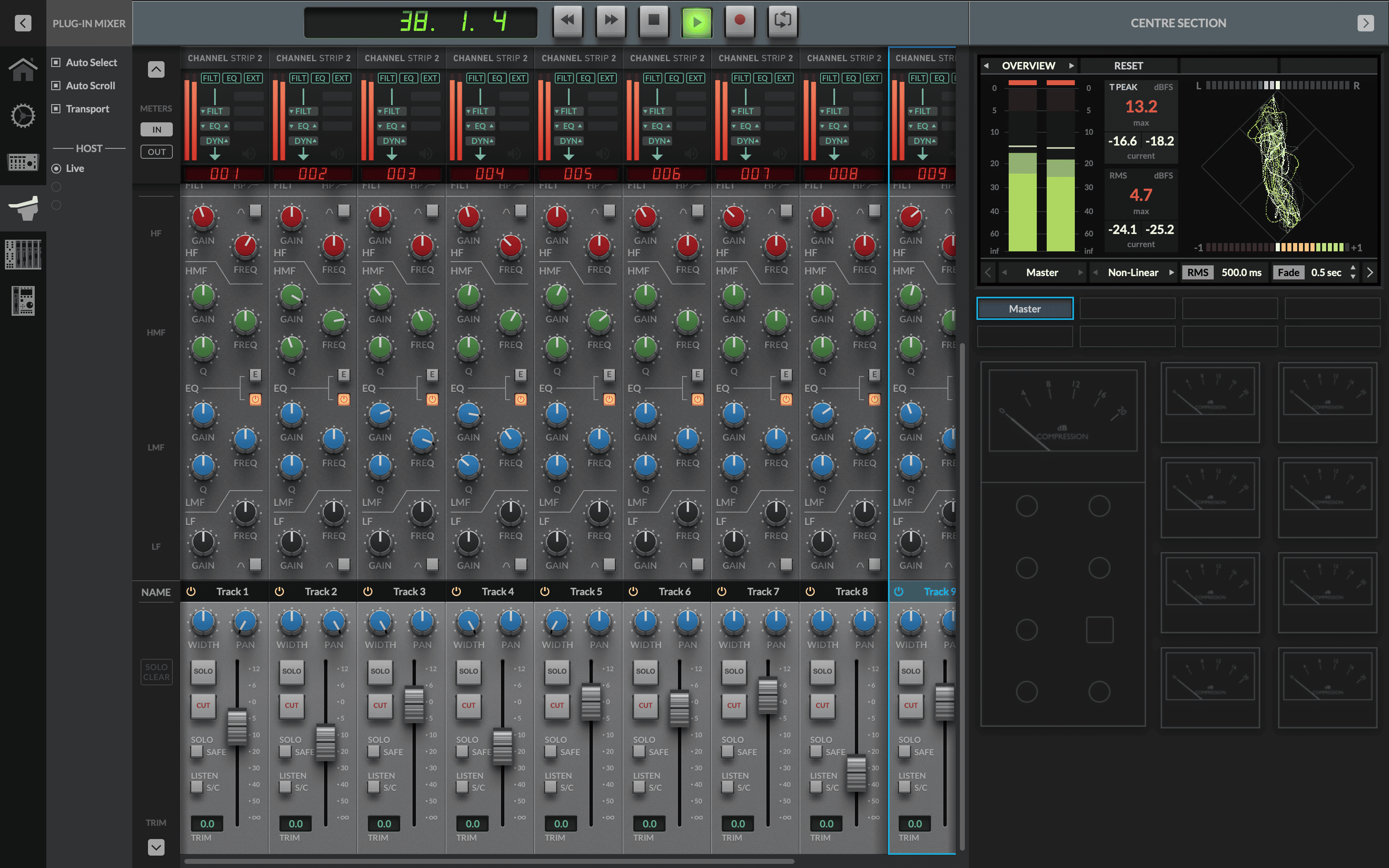Select the EQ tab on channel 003
Image resolution: width=1389 pixels, height=868 pixels.
click(409, 78)
